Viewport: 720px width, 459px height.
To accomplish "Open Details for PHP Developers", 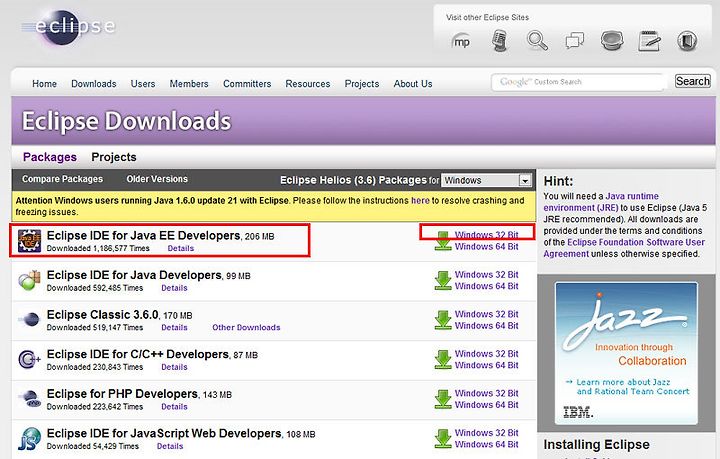I will (174, 407).
